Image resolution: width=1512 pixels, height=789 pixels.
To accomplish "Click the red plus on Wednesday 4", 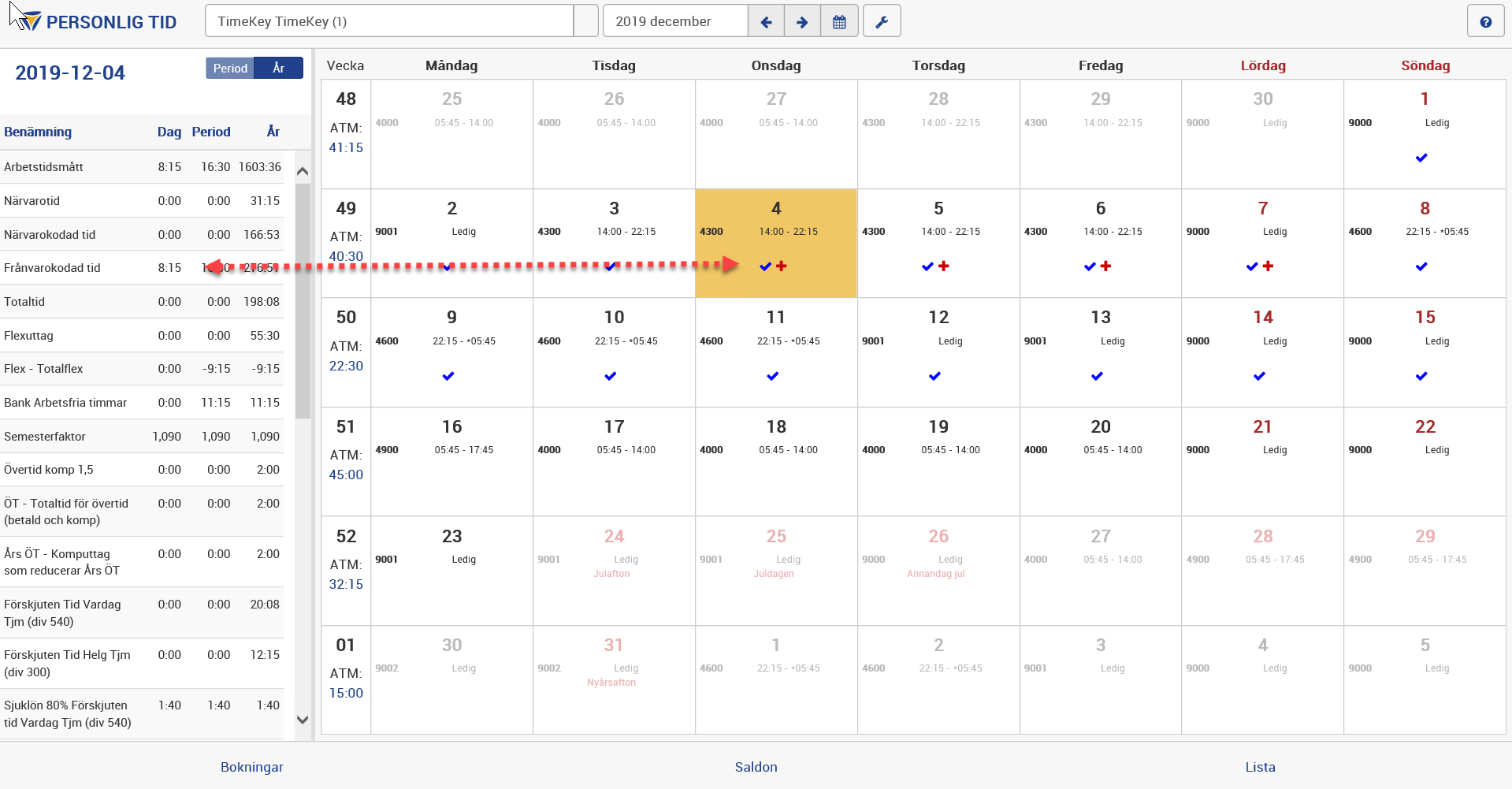I will click(782, 266).
